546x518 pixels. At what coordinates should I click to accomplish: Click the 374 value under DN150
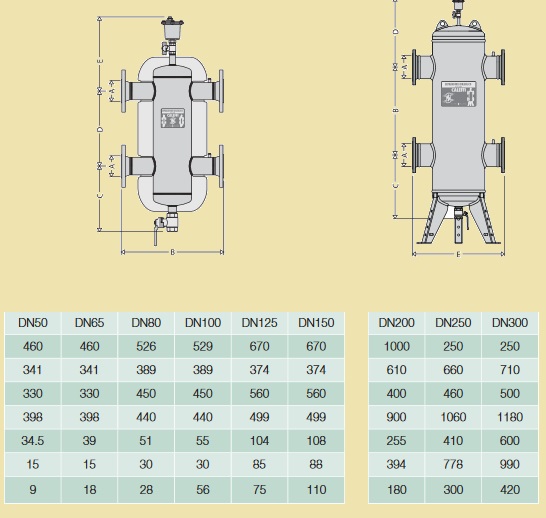pos(316,370)
